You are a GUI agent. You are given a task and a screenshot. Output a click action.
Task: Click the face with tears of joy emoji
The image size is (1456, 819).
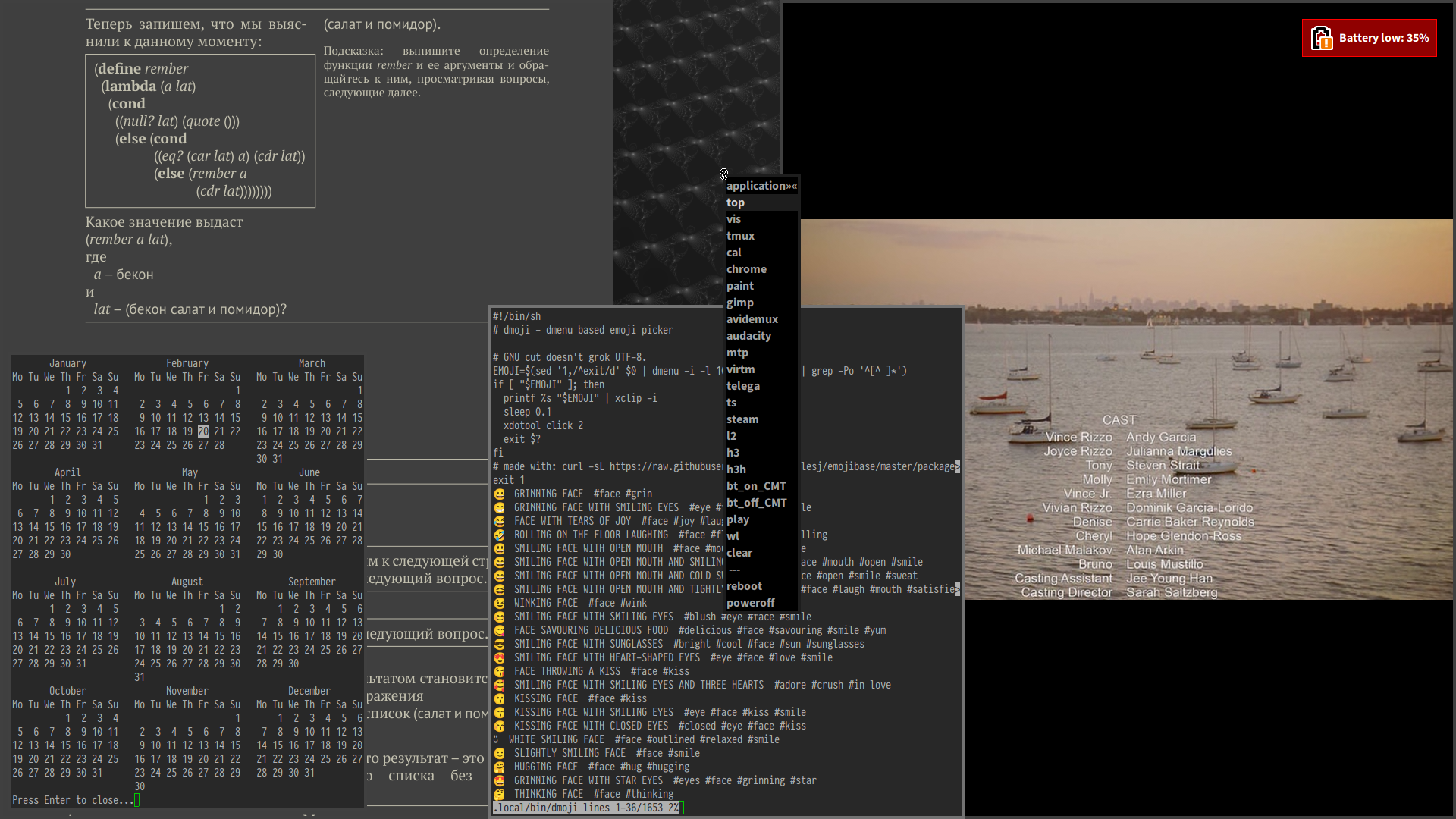[x=499, y=521]
